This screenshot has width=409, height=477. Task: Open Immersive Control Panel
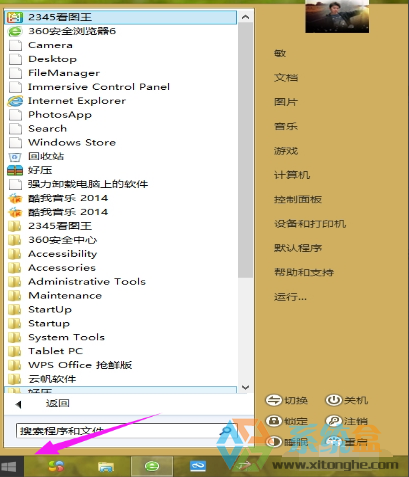pos(121,87)
